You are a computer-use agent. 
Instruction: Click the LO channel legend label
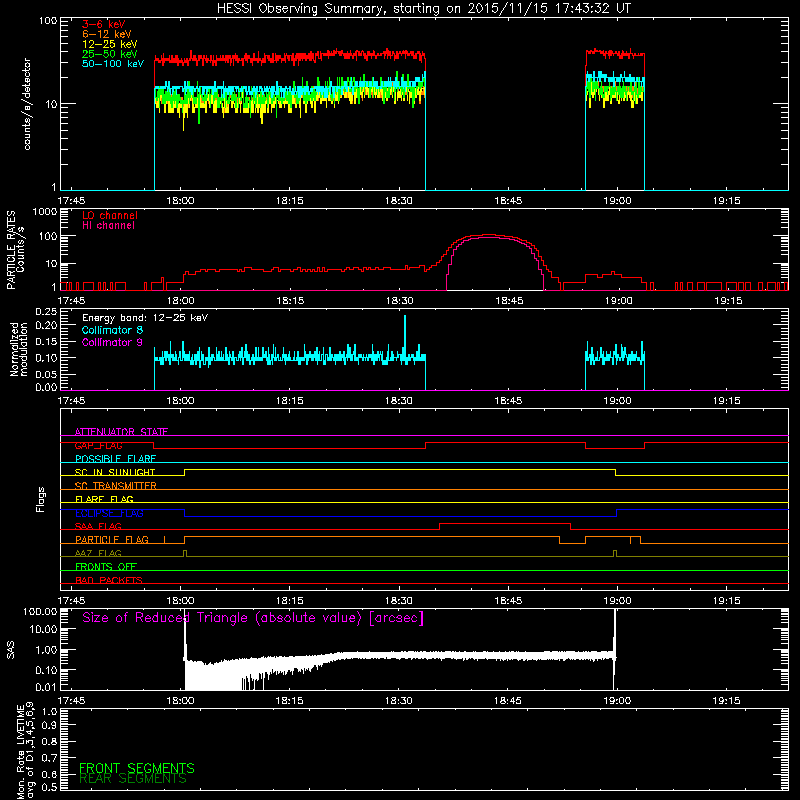pyautogui.click(x=110, y=215)
